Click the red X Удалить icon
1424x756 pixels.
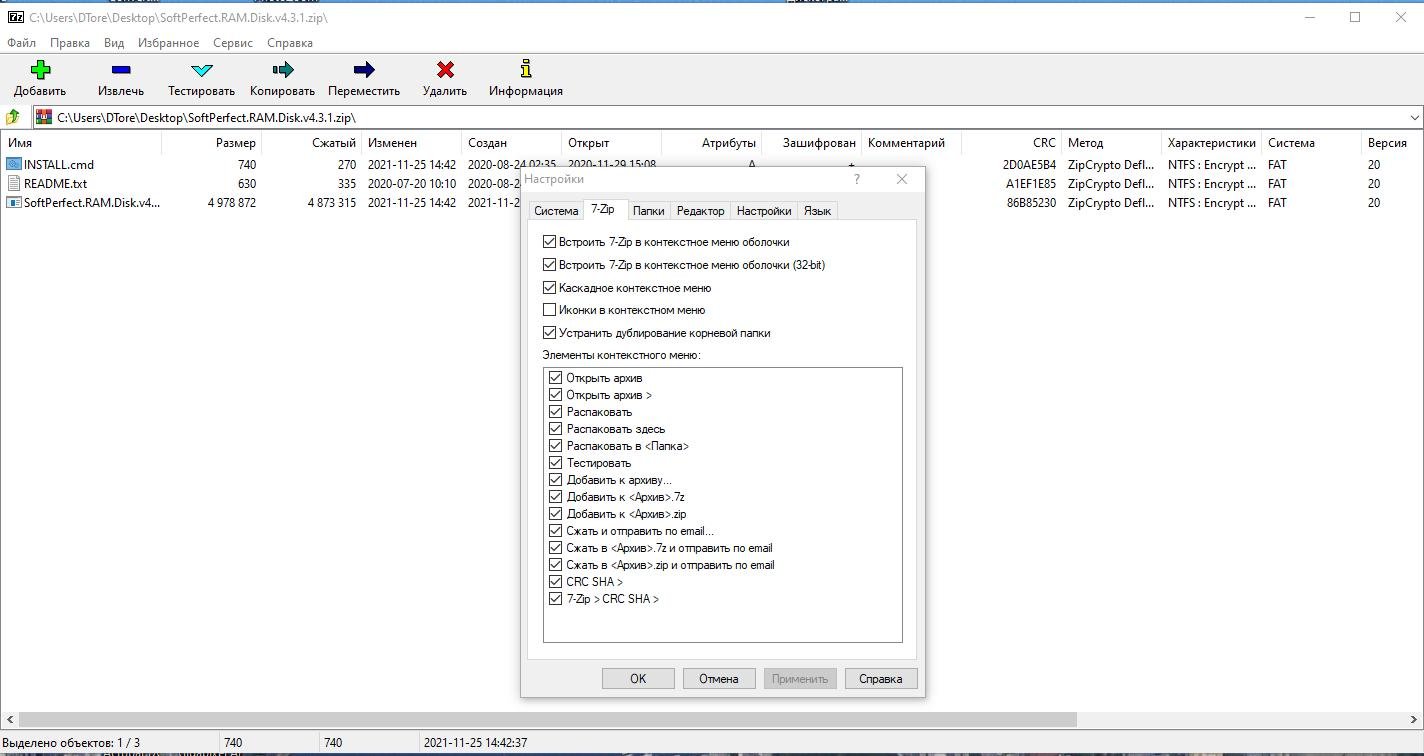(x=445, y=69)
